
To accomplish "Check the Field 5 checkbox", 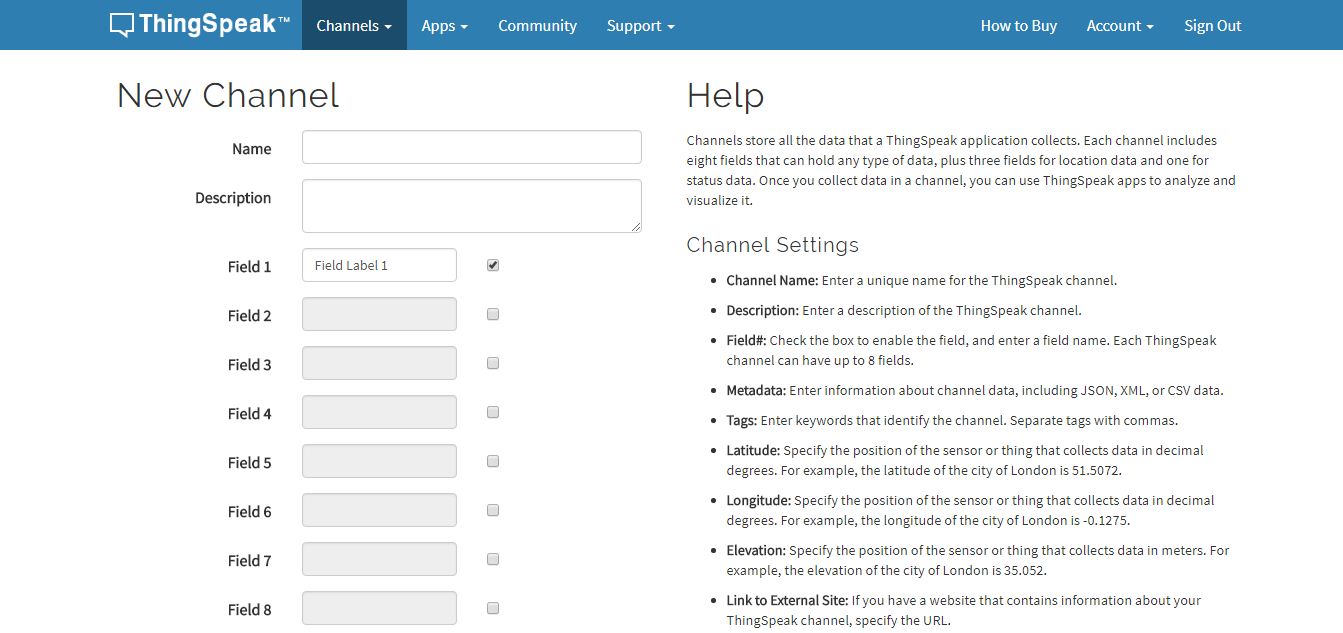I will (493, 461).
